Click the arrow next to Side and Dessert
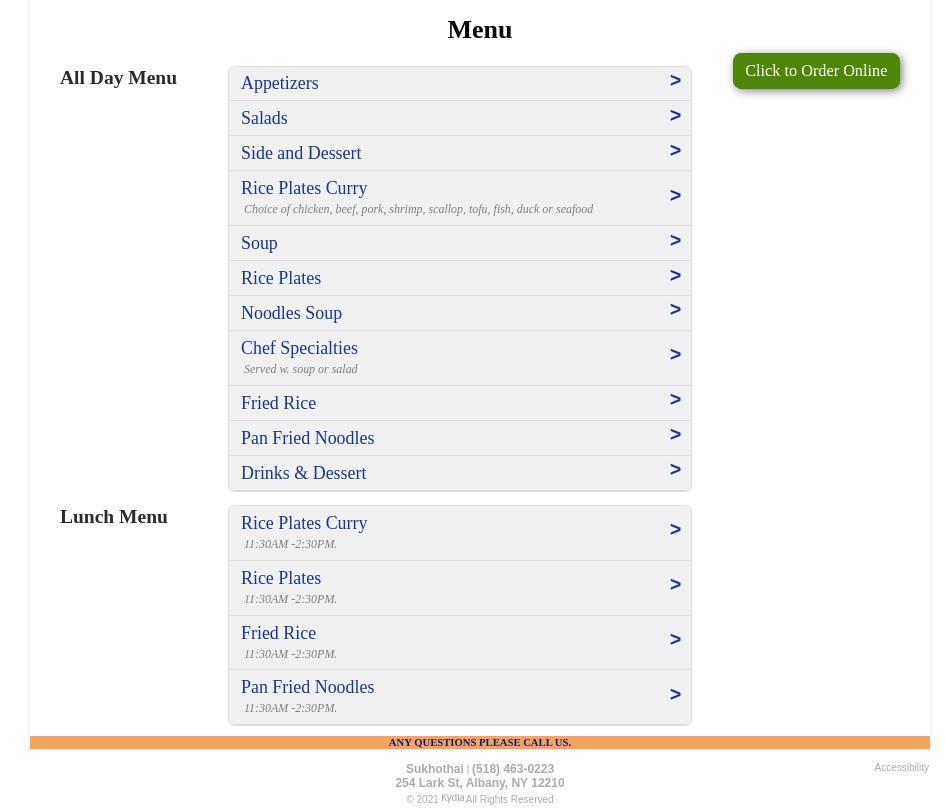Image resolution: width=945 pixels, height=812 pixels. click(x=675, y=151)
